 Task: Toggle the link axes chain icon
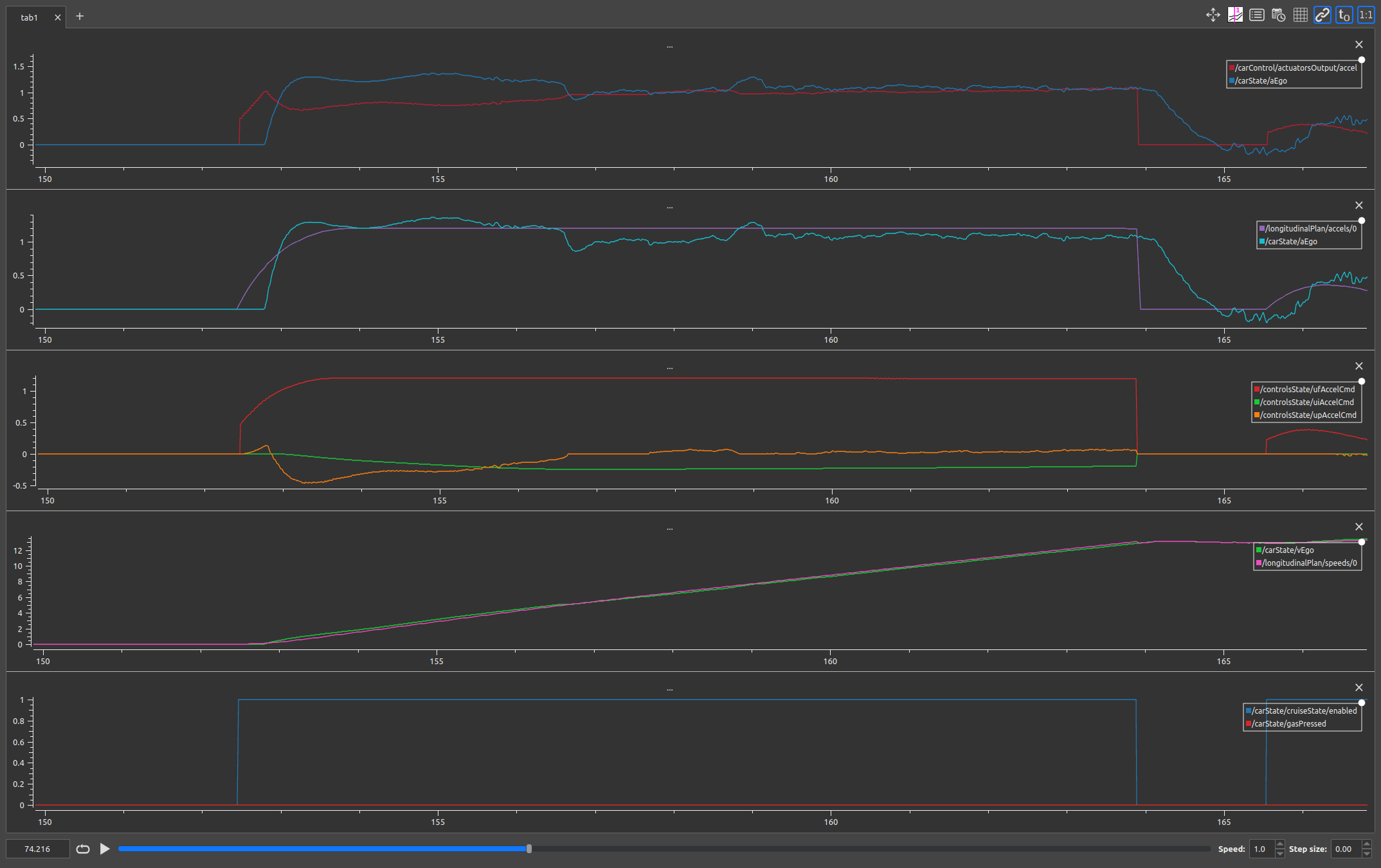(x=1322, y=15)
